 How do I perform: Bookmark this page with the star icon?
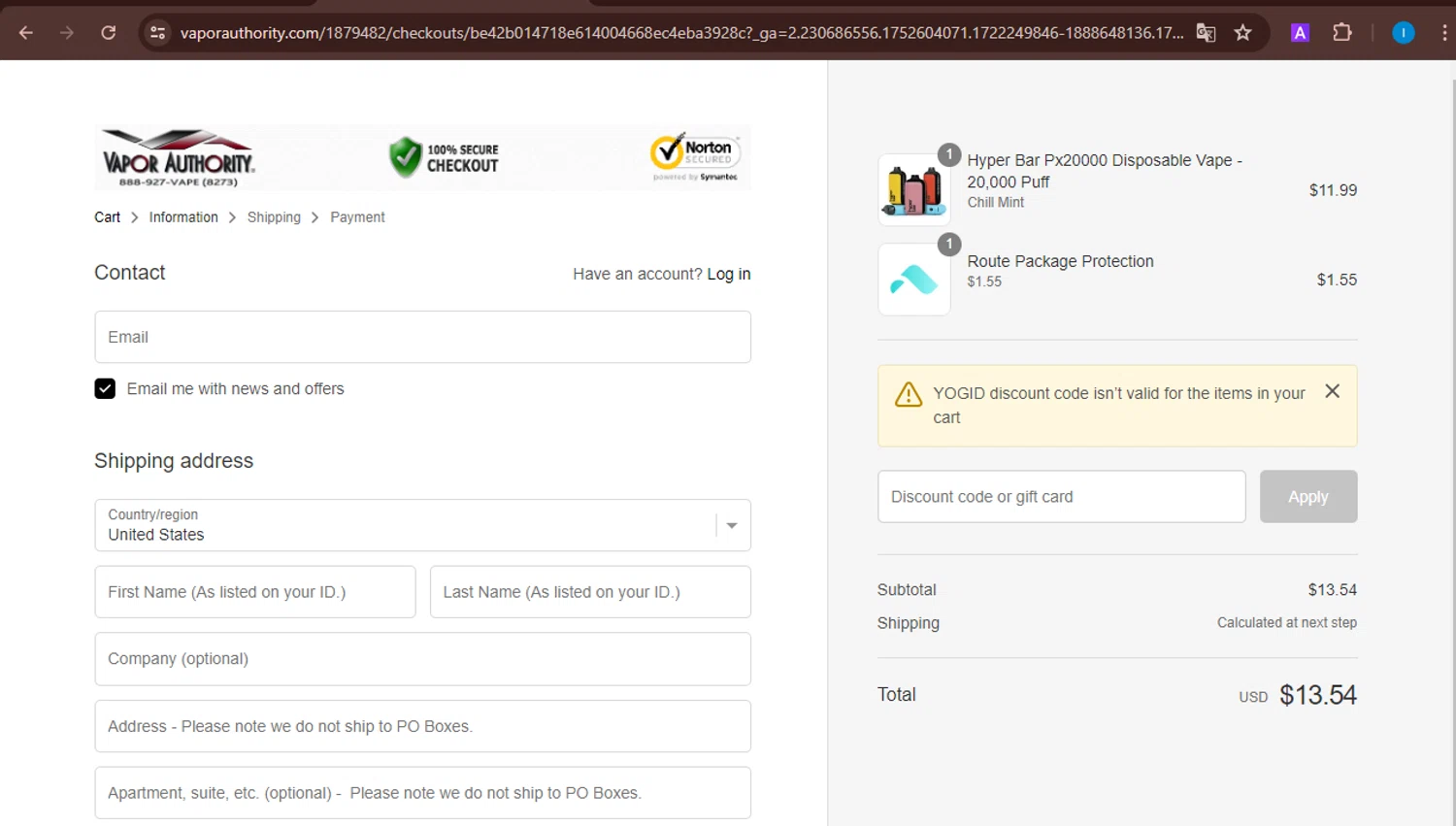click(x=1242, y=33)
